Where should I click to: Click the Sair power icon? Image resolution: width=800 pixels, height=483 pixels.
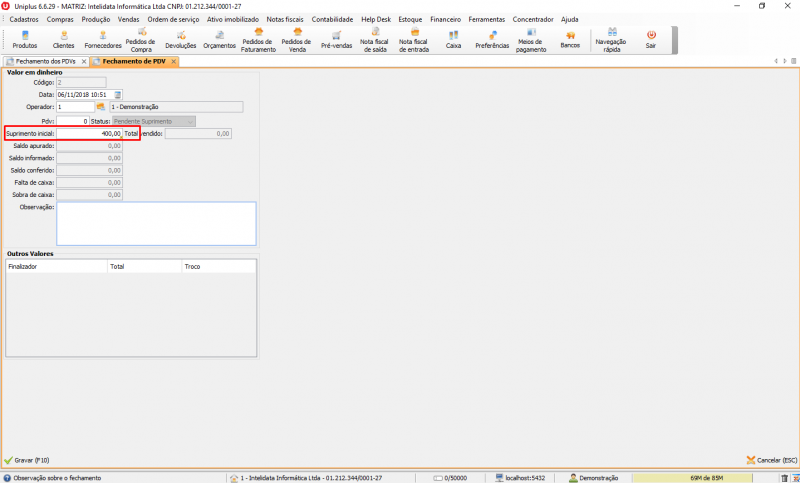[651, 39]
